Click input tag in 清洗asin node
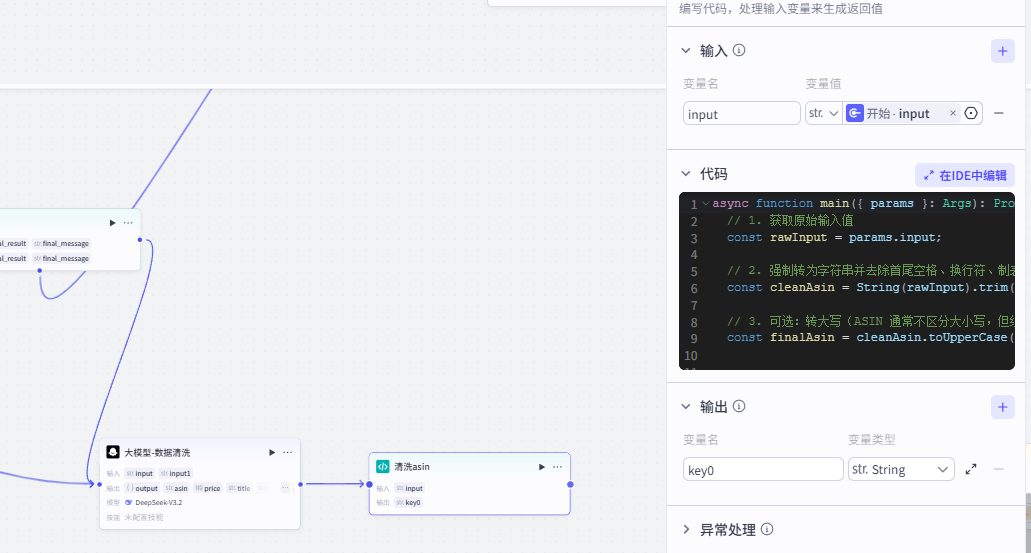1031x553 pixels. (410, 488)
